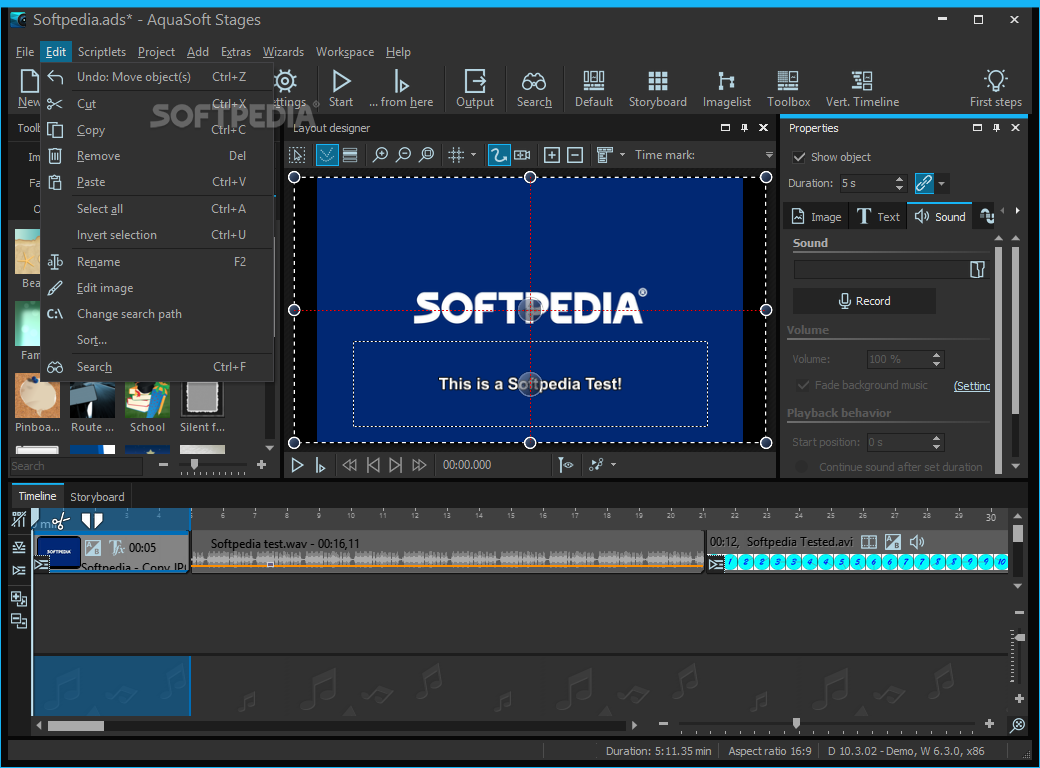Open the Time mark dropdown
Viewport: 1040px width, 768px height.
(x=769, y=155)
